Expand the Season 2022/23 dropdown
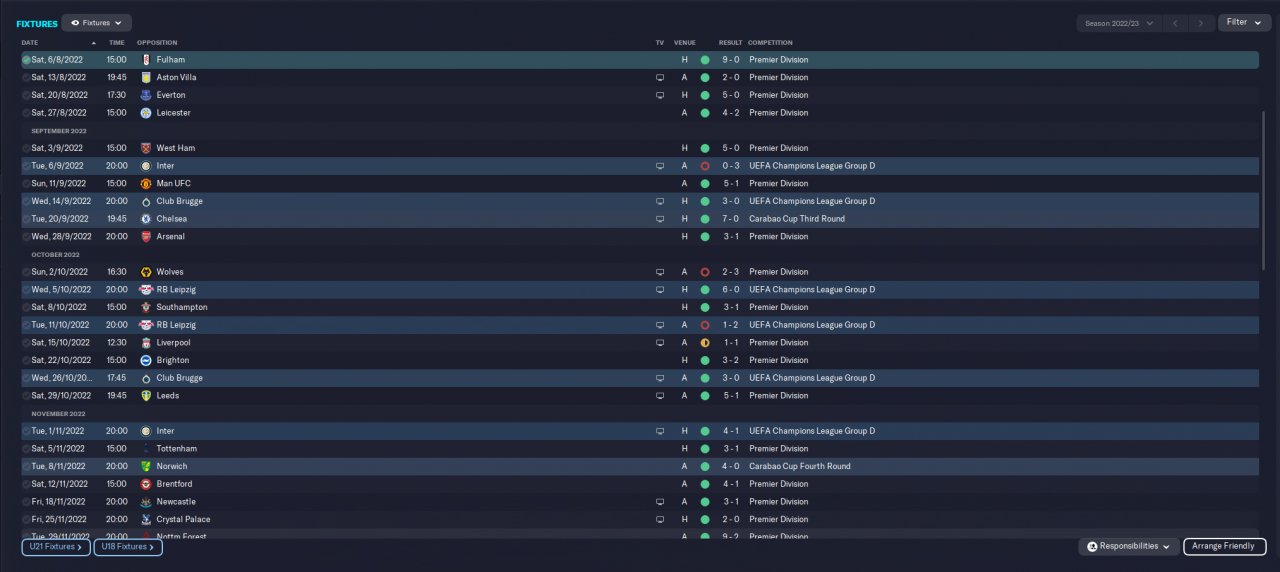This screenshot has width=1280, height=572. click(x=1119, y=22)
